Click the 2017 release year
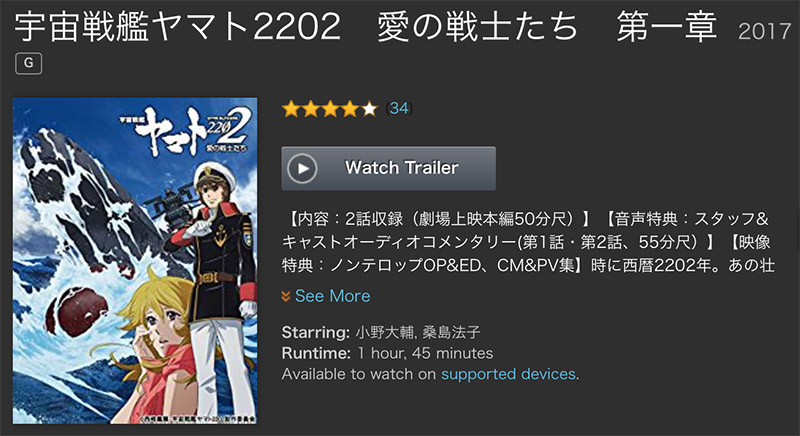 (x=764, y=32)
